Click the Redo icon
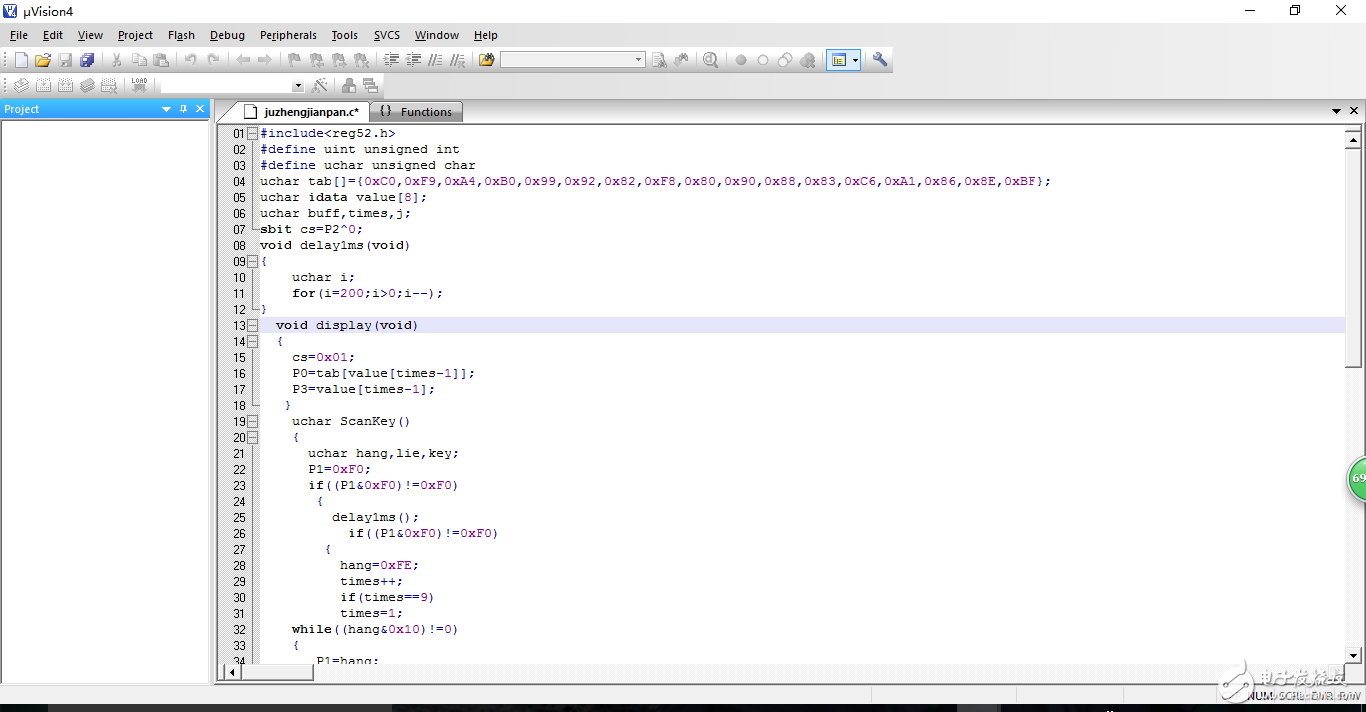 pos(213,60)
